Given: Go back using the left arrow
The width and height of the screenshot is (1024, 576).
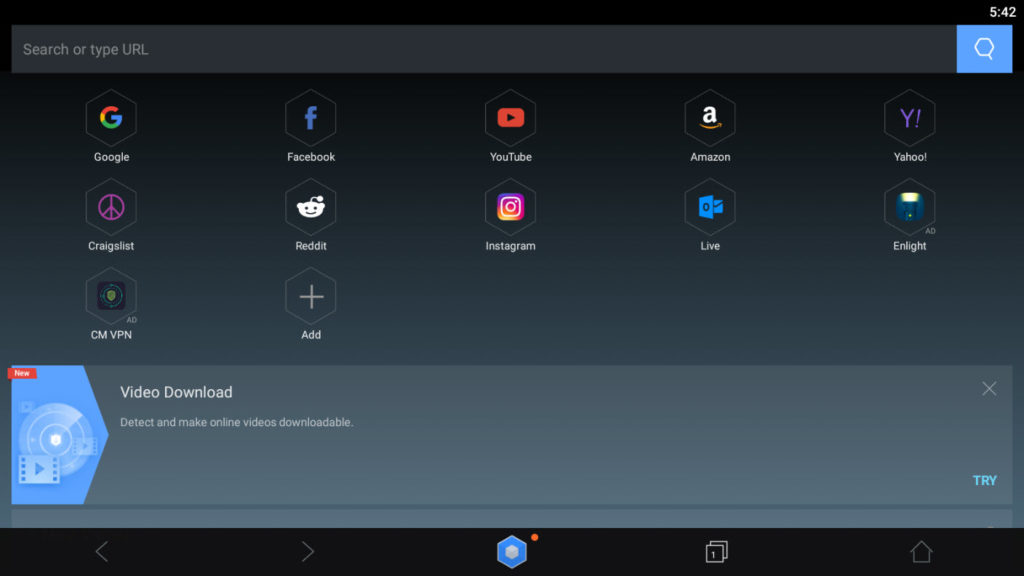Looking at the screenshot, I should click(x=102, y=552).
